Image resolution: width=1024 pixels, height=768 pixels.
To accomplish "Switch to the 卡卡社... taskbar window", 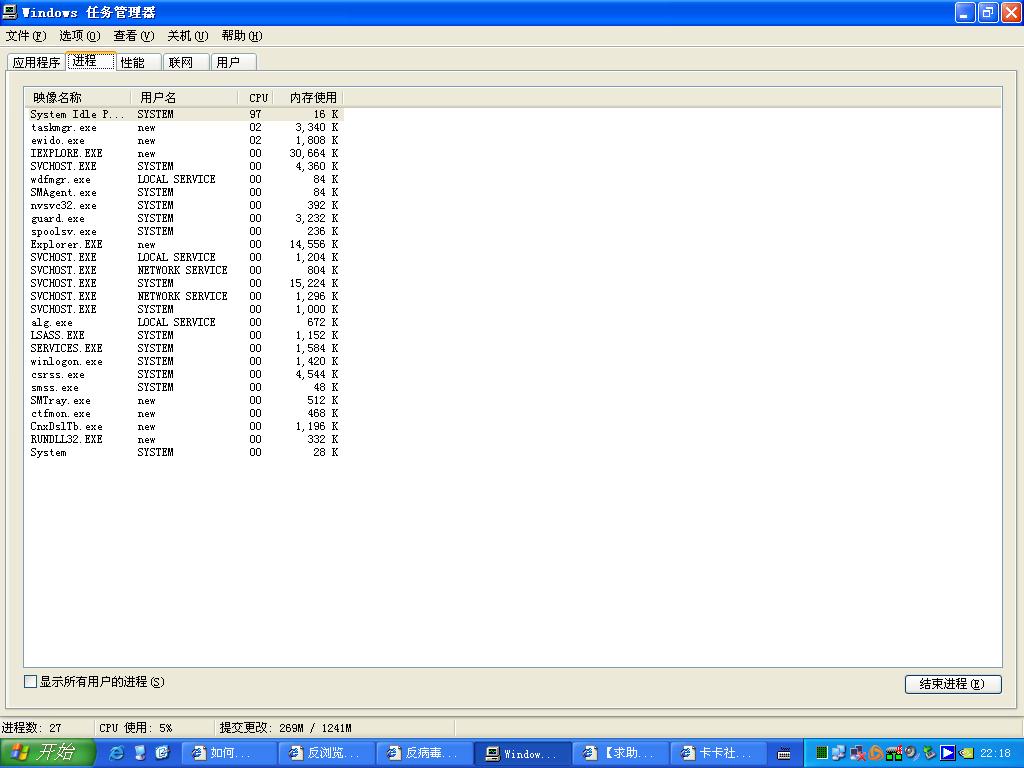I will point(718,754).
